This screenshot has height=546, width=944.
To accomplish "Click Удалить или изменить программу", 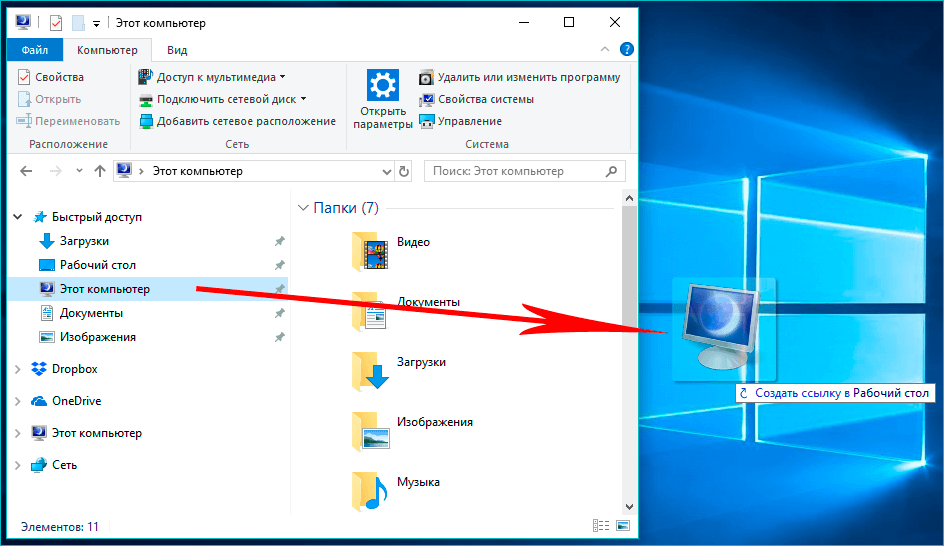I will coord(520,77).
